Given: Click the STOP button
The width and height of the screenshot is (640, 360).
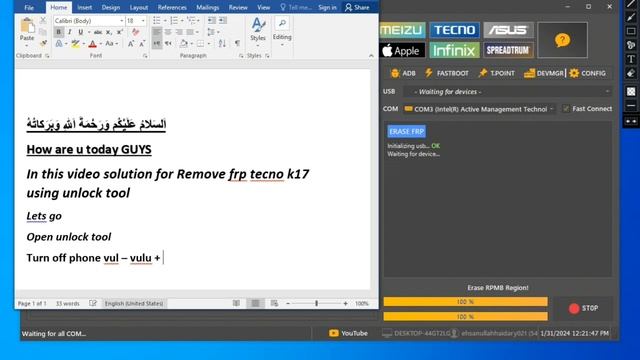Looking at the screenshot, I should pyautogui.click(x=583, y=308).
